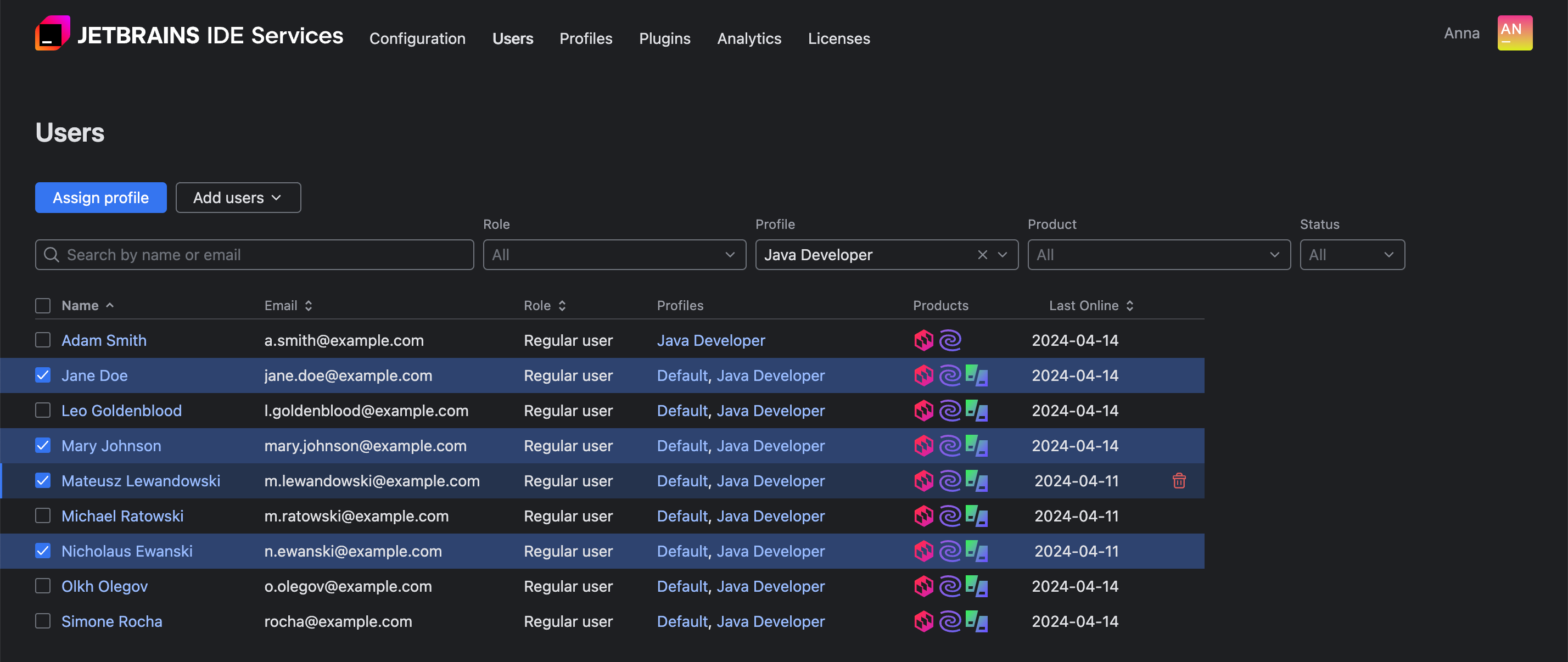1568x662 pixels.
Task: Open the Product filter dropdown
Action: (1159, 254)
